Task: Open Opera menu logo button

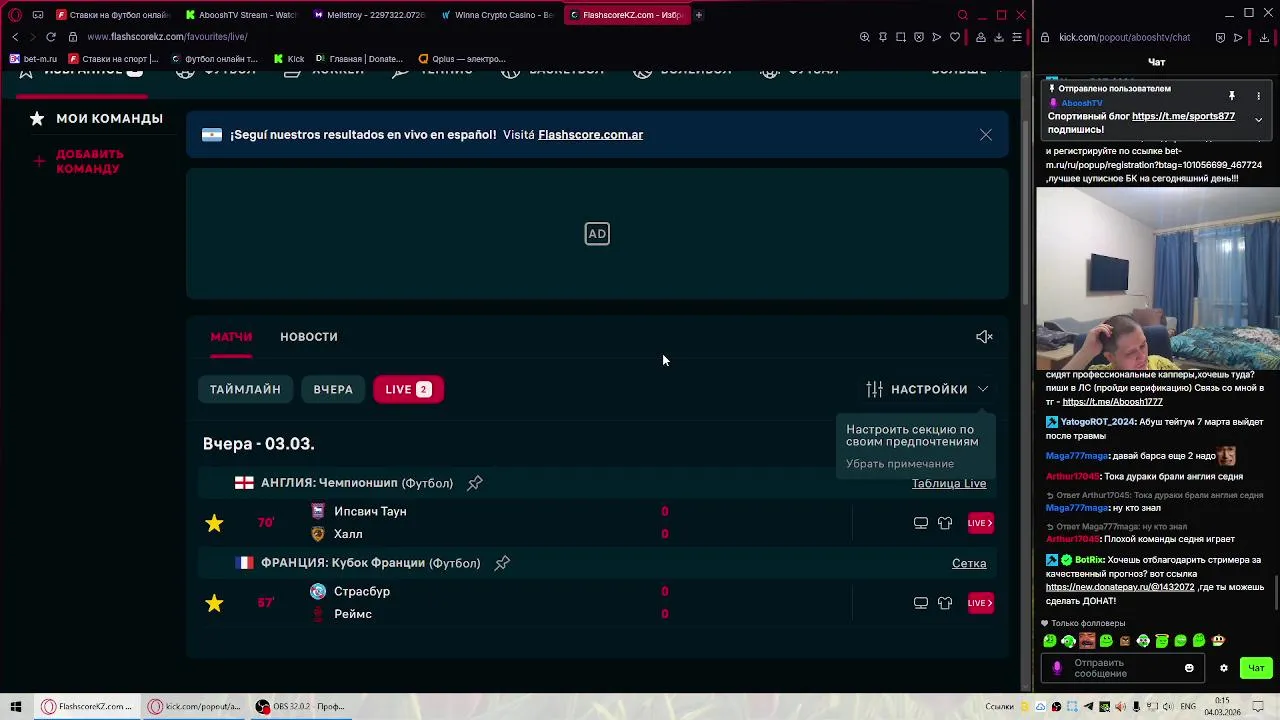Action: (x=15, y=15)
